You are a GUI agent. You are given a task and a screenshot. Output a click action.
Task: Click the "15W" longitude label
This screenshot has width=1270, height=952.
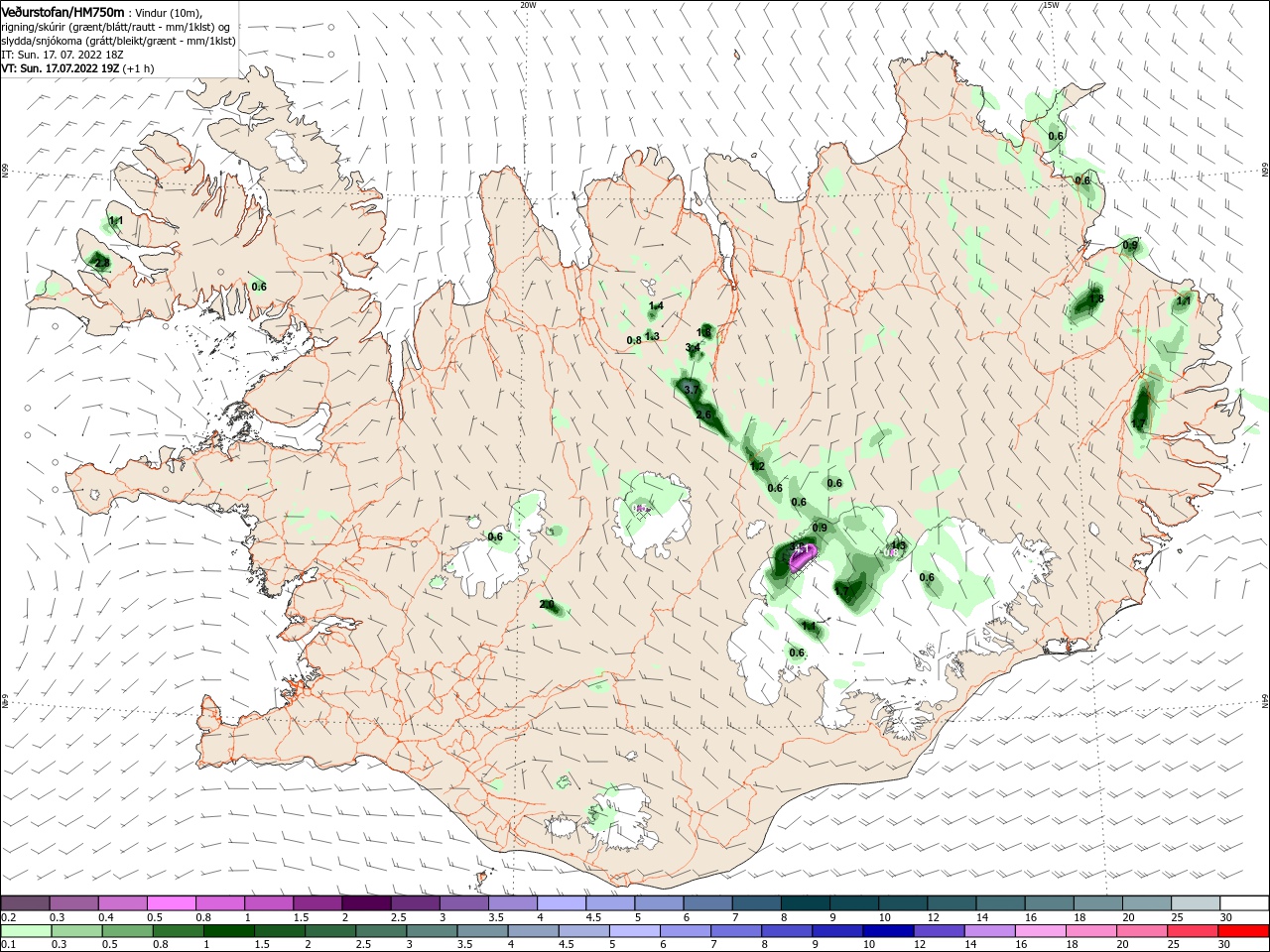(x=1050, y=5)
